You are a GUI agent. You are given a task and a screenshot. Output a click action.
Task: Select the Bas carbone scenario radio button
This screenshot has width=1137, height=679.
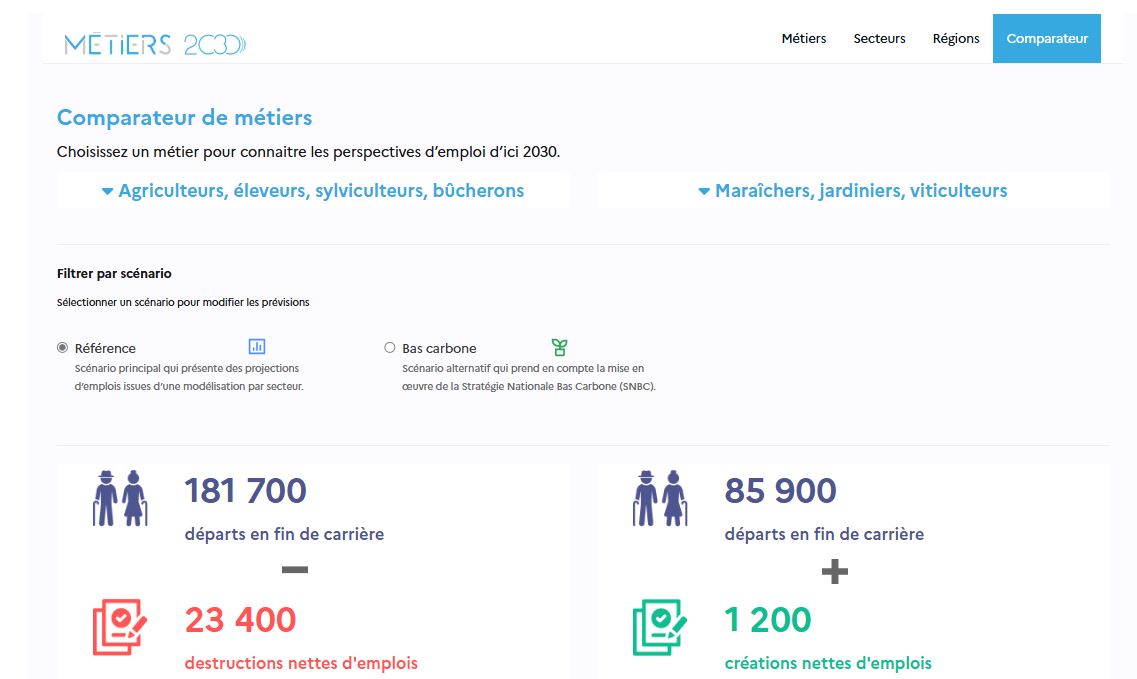pos(389,347)
